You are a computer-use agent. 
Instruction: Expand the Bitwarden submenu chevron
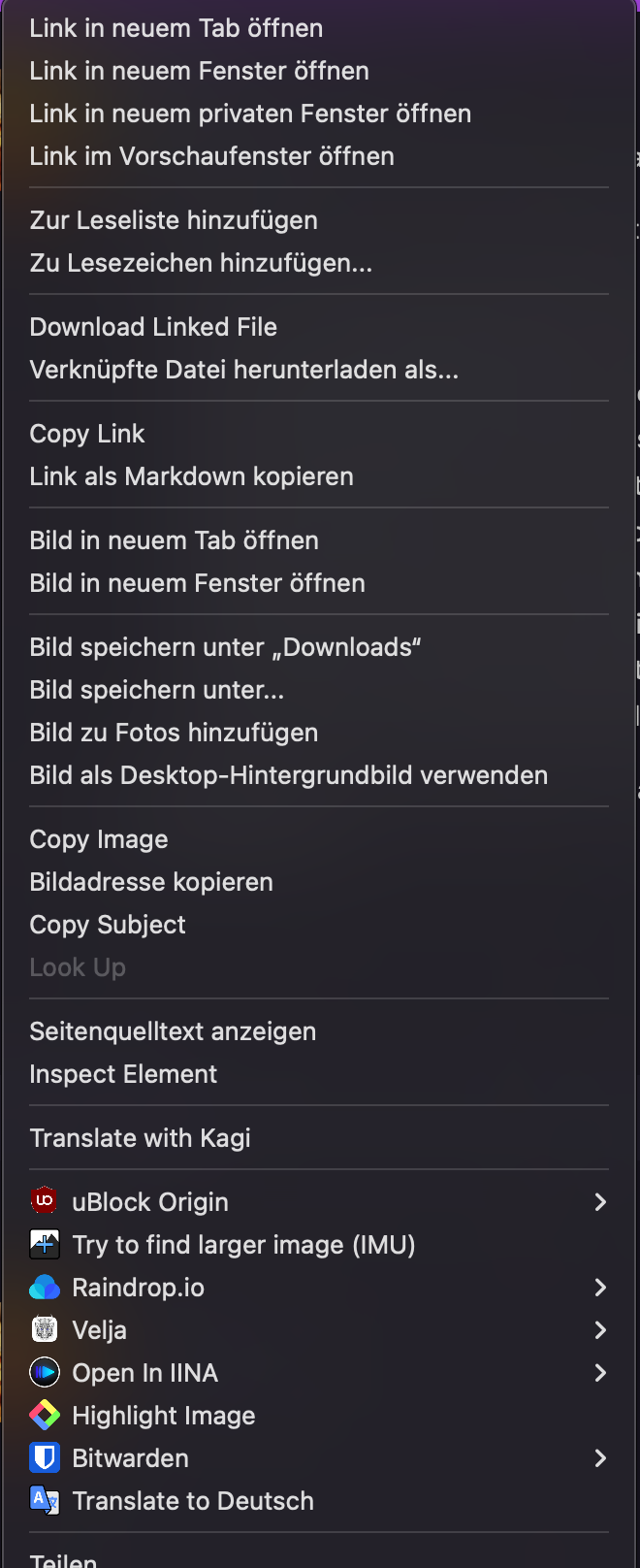click(600, 1457)
